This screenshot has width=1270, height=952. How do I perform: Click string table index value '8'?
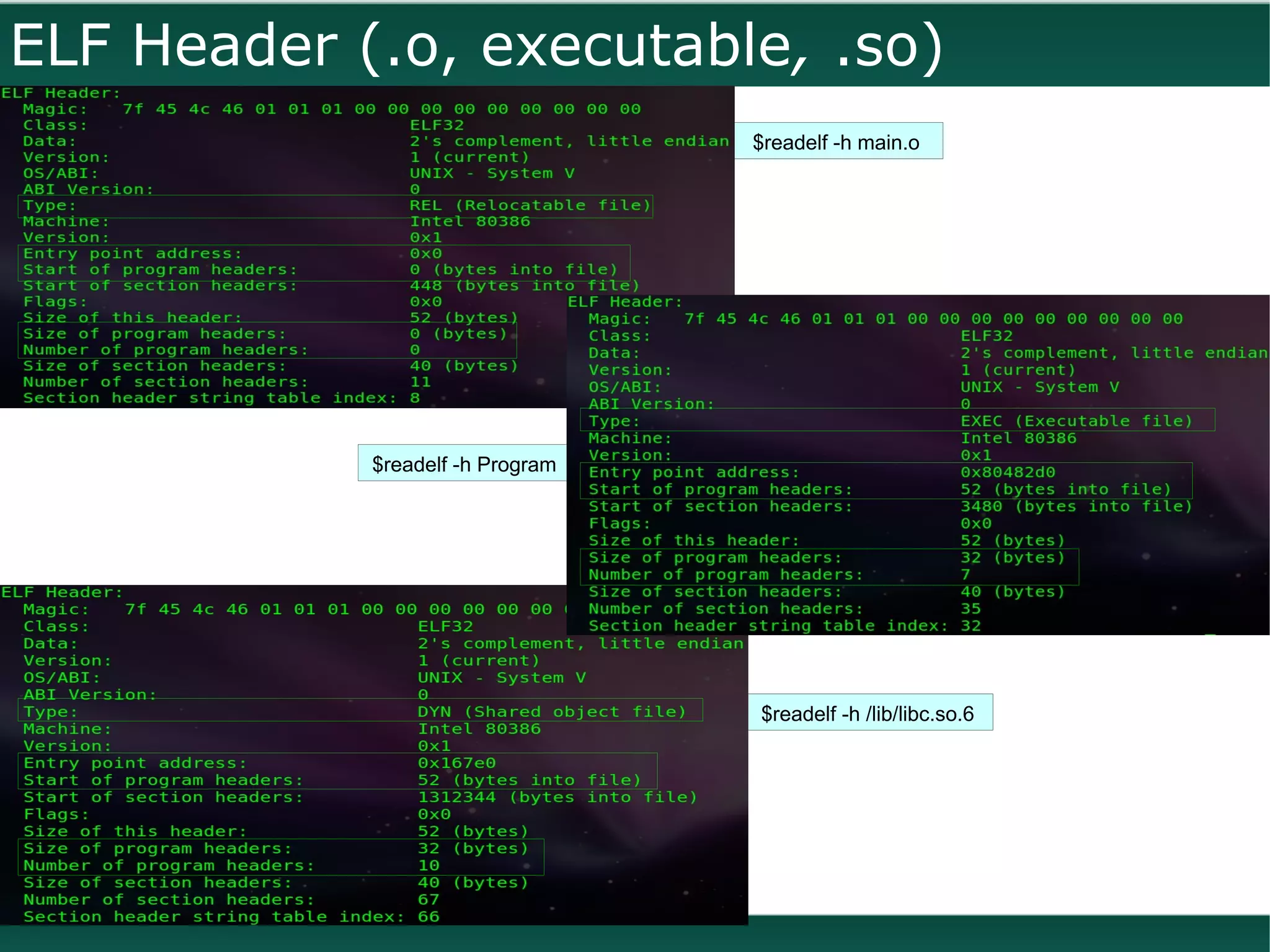tap(415, 398)
